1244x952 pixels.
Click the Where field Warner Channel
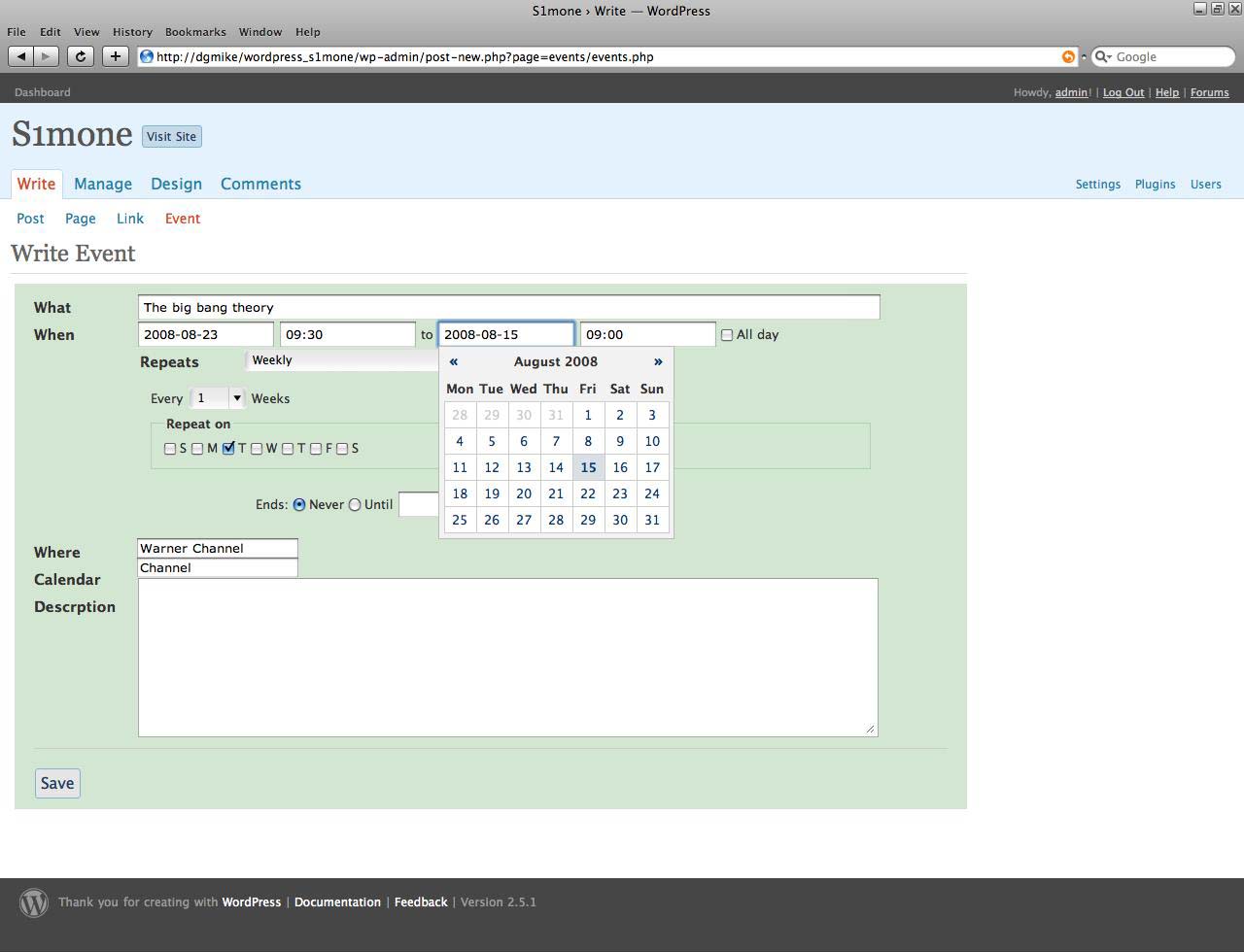(218, 548)
